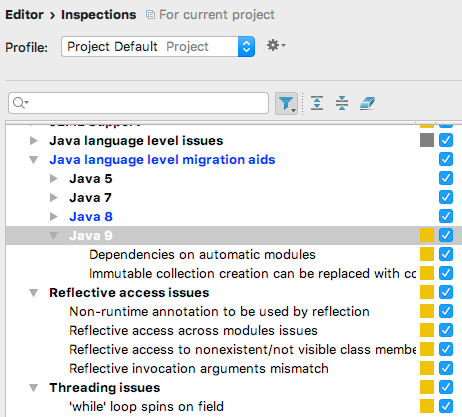Image resolution: width=462 pixels, height=417 pixels.
Task: Reset to empty with eraser icon
Action: click(367, 103)
